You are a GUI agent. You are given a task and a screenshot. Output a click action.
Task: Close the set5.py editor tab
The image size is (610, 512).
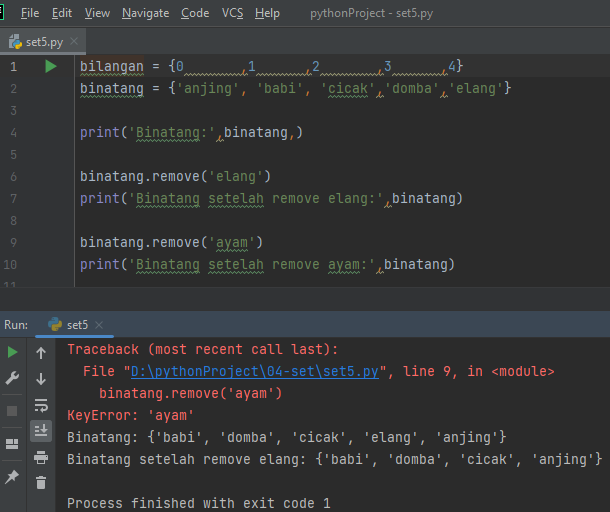(x=74, y=41)
